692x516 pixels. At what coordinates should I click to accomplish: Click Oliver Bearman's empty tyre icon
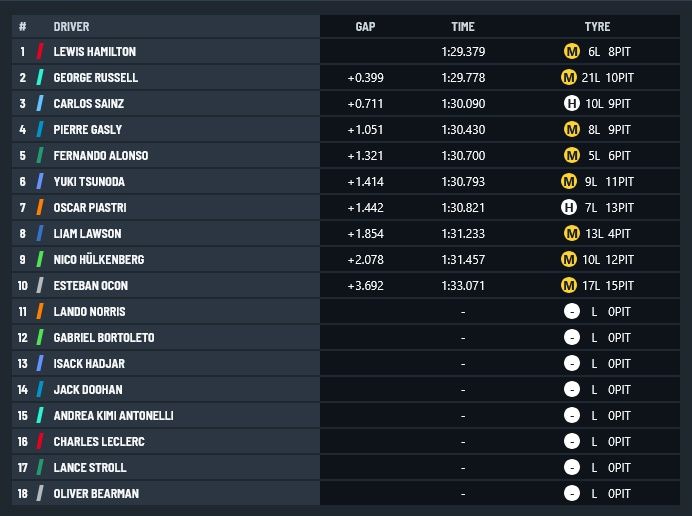(x=572, y=494)
